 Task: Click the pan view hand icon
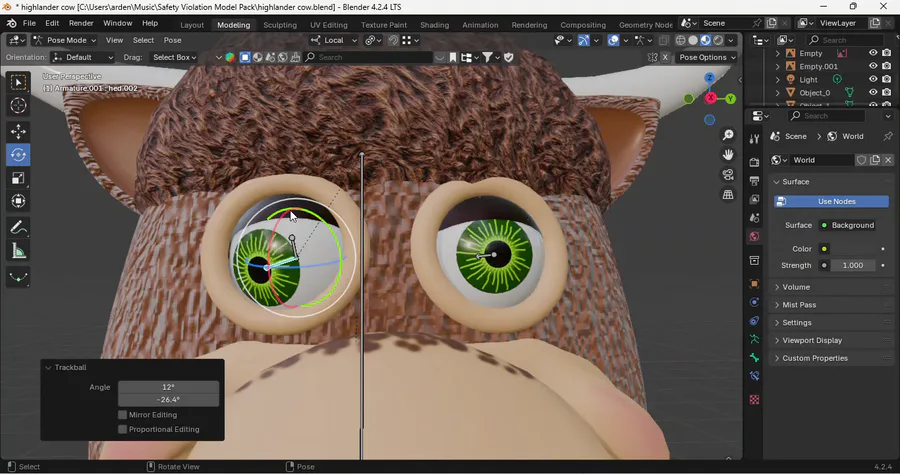tap(728, 155)
